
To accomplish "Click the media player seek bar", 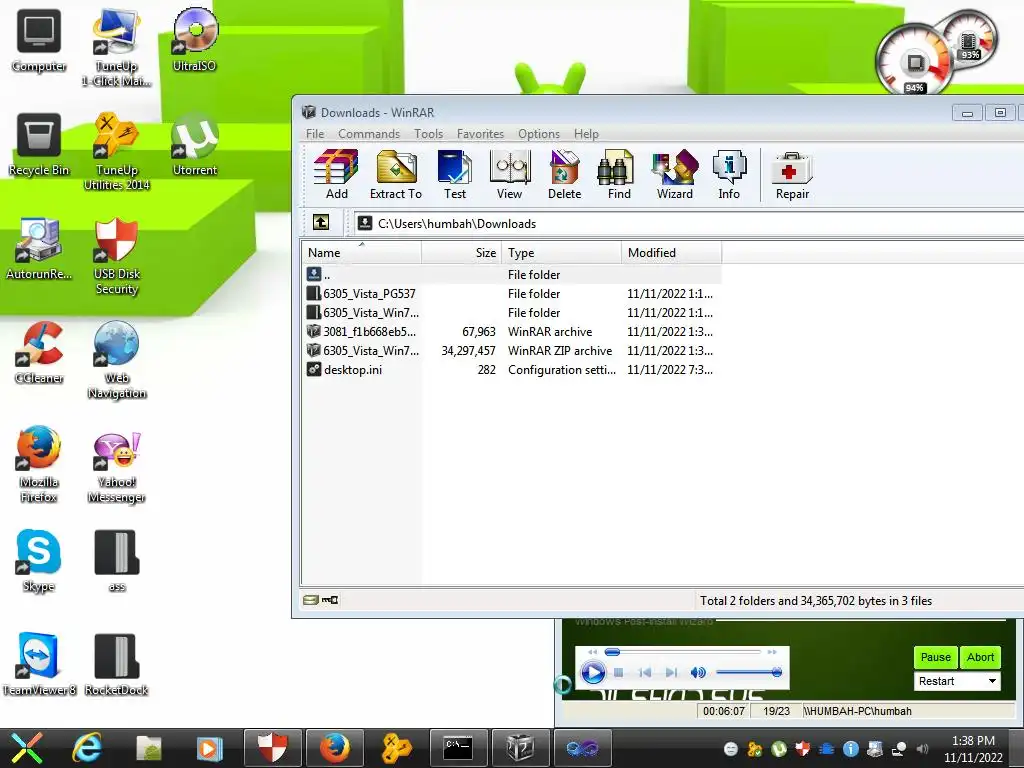I will coord(682,652).
